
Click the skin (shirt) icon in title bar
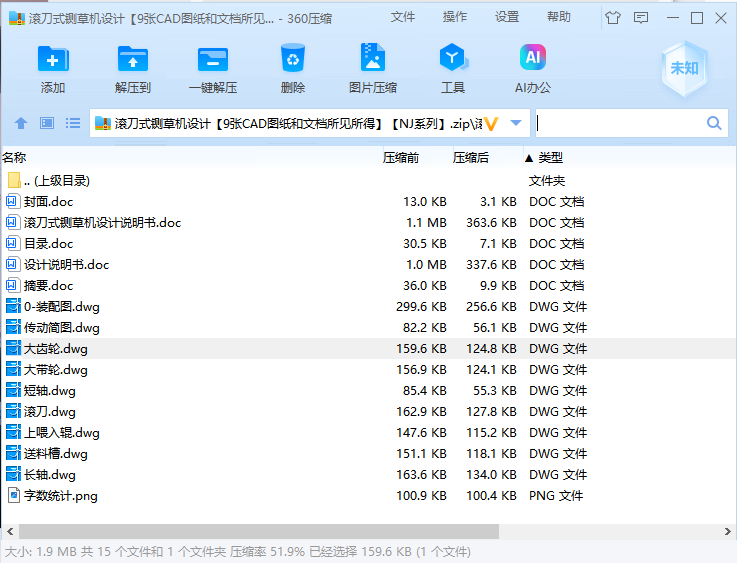[612, 18]
